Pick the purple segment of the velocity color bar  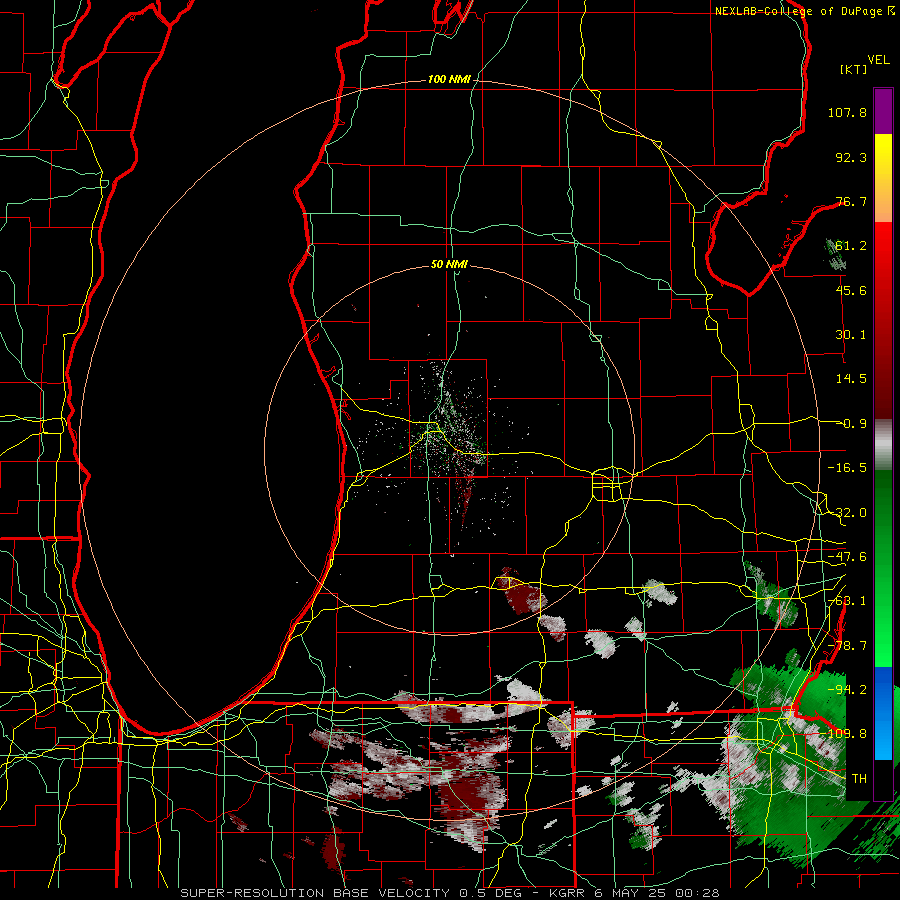coord(883,112)
